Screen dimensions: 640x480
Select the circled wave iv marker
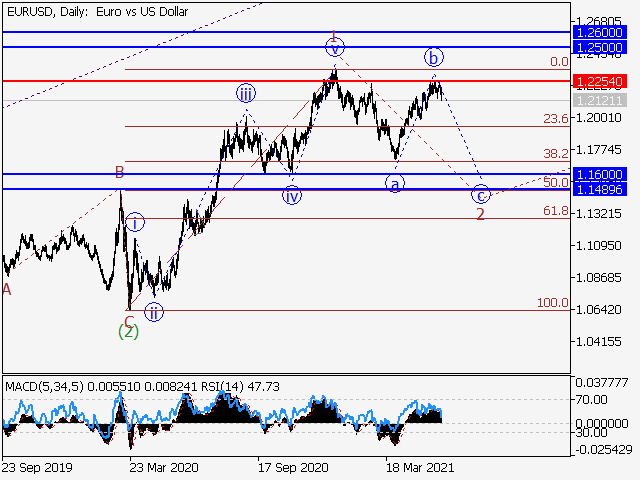pyautogui.click(x=292, y=195)
